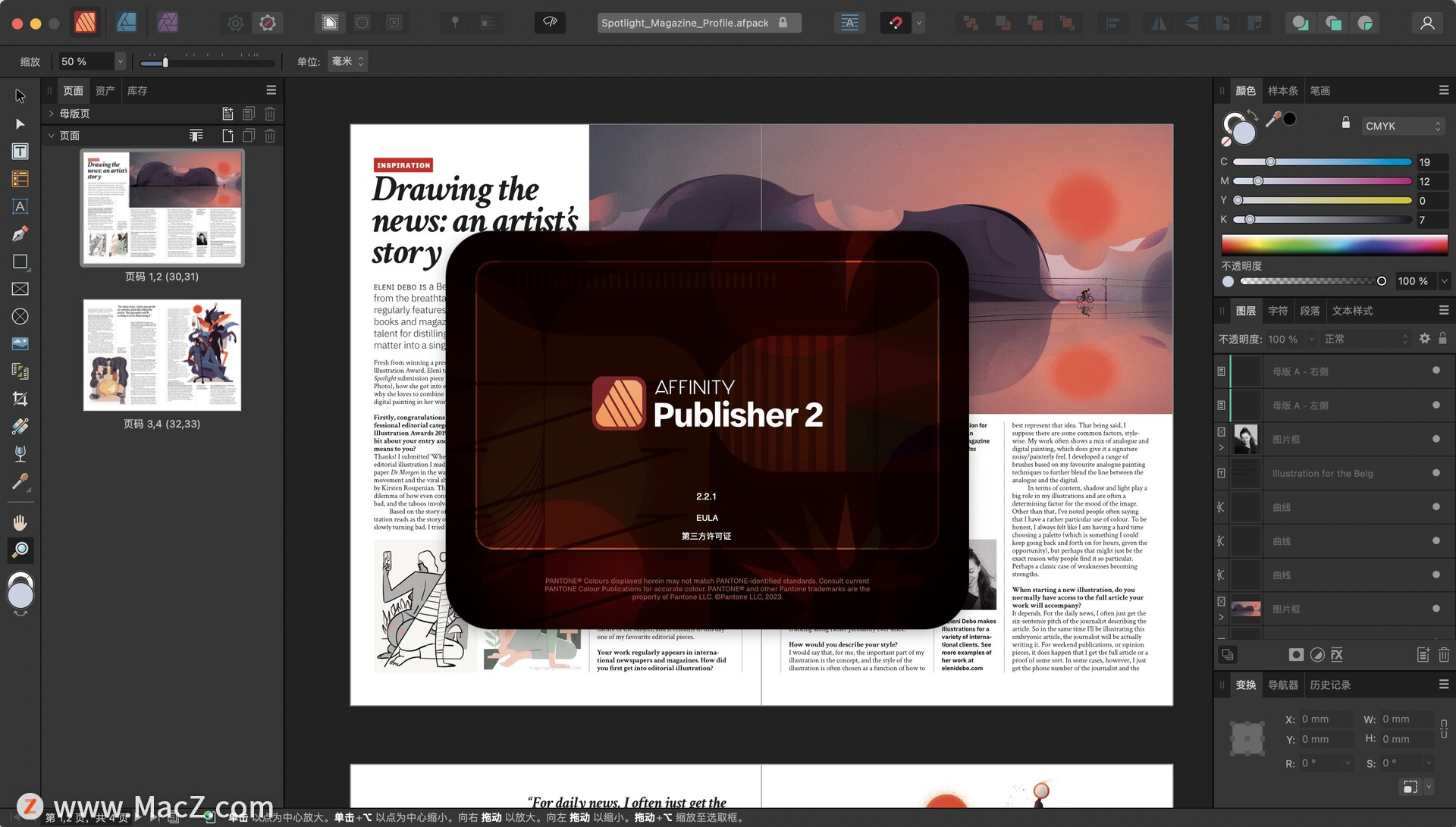Select the Place Image tool
Image resolution: width=1456 pixels, height=827 pixels.
(20, 343)
